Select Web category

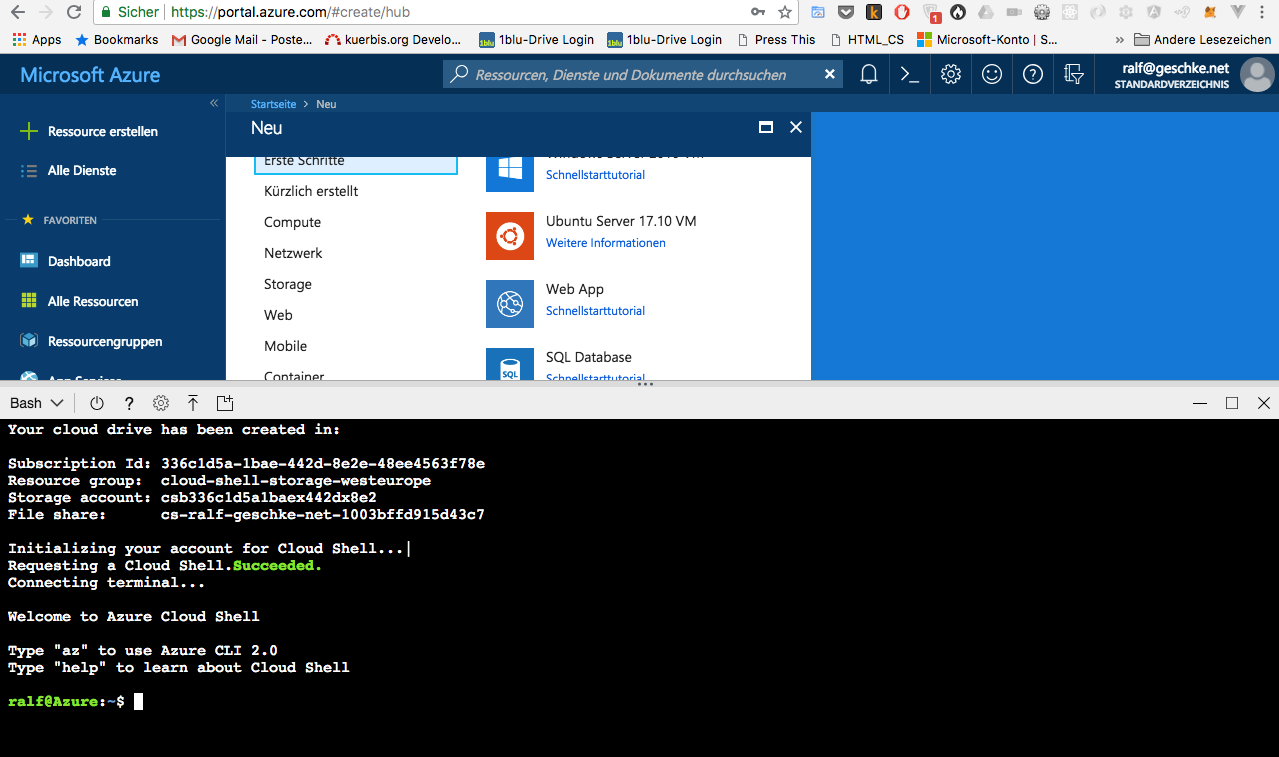[x=278, y=315]
